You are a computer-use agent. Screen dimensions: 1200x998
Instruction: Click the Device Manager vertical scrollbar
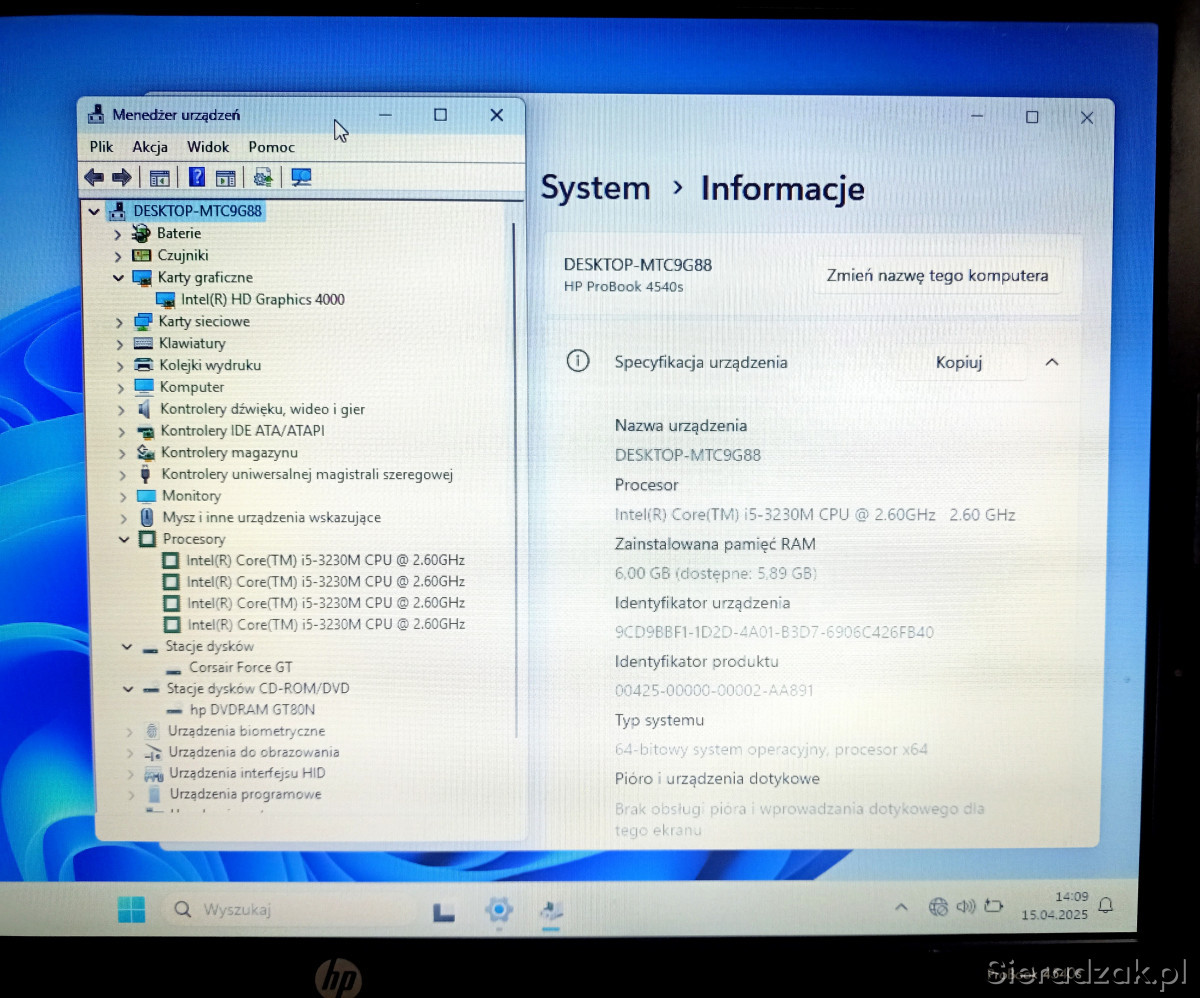click(516, 480)
